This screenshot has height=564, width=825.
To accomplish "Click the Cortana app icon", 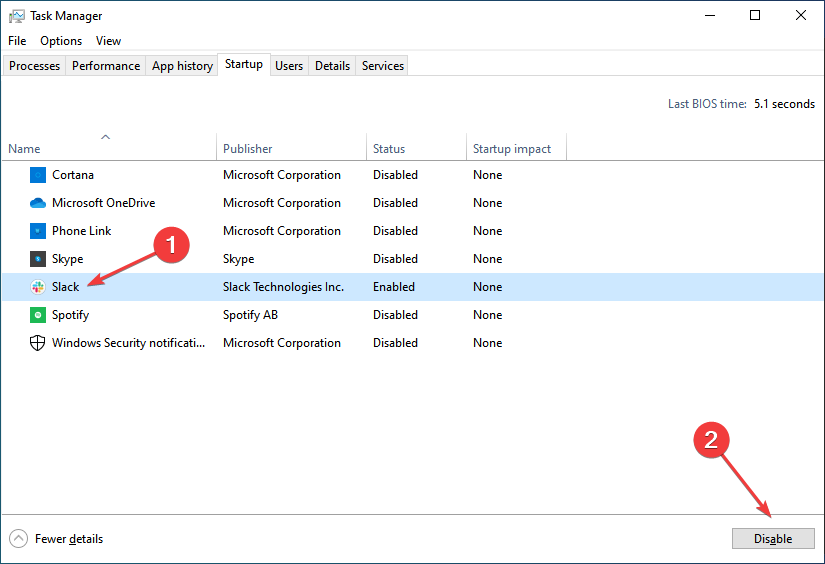I will 38,175.
